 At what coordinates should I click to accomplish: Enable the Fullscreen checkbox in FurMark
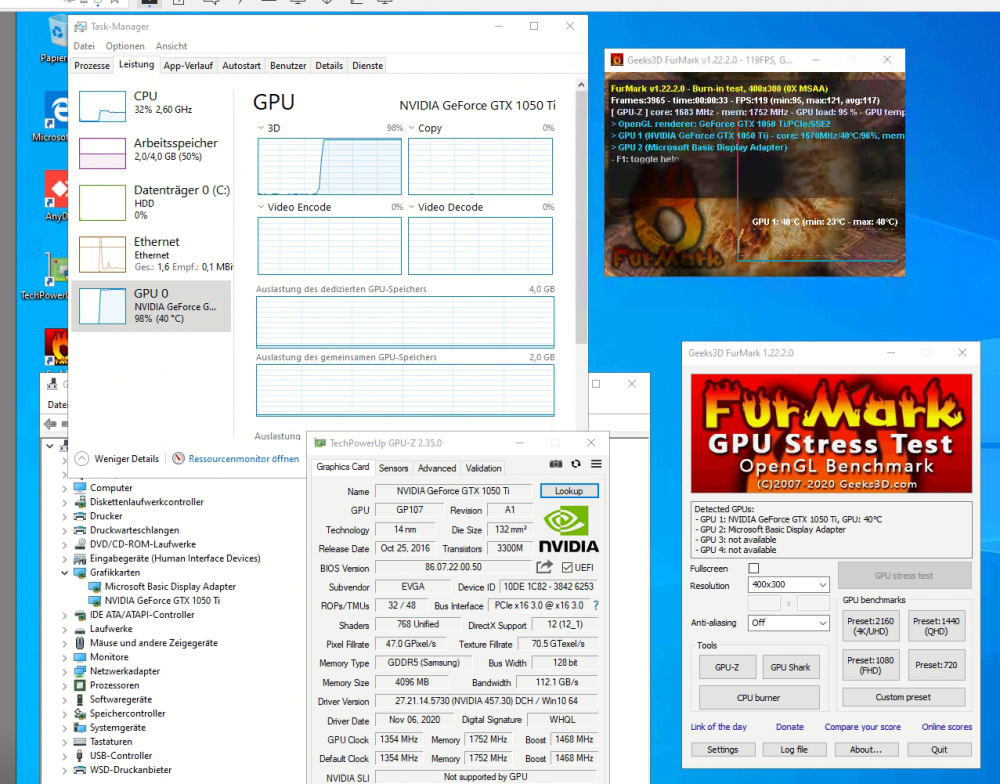(754, 568)
